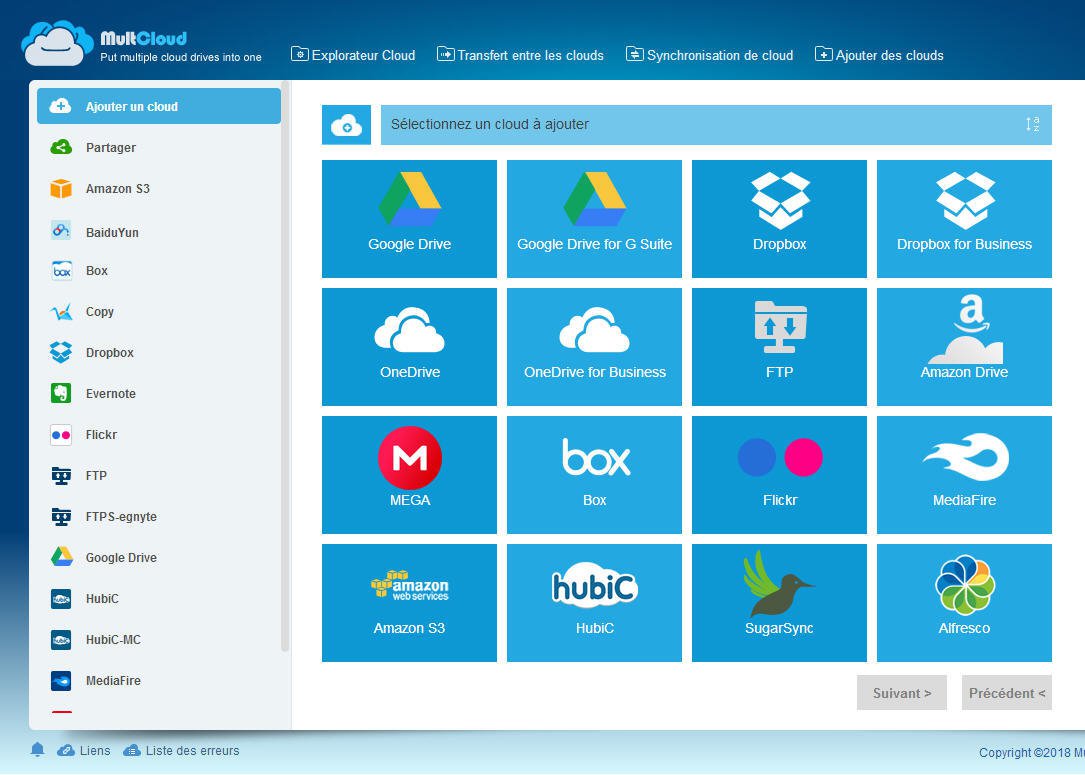Select the Google Drive cloud tile
Viewport: 1085px width, 775px height.
pos(409,219)
